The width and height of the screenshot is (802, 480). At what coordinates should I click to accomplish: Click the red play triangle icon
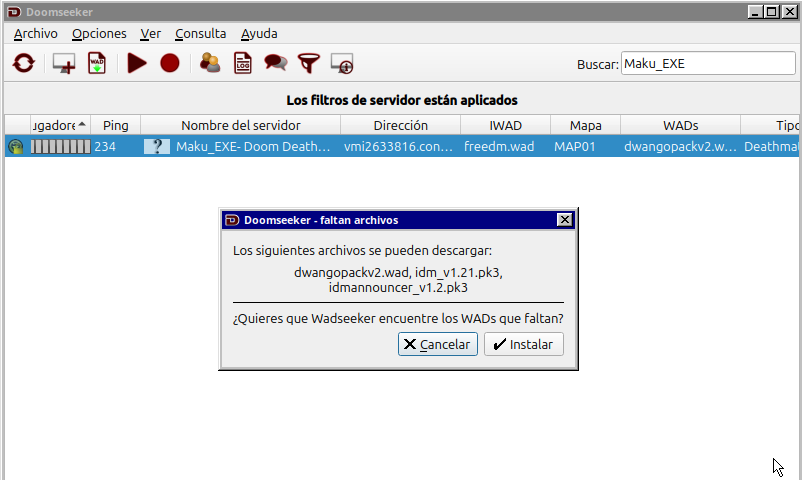[x=137, y=63]
